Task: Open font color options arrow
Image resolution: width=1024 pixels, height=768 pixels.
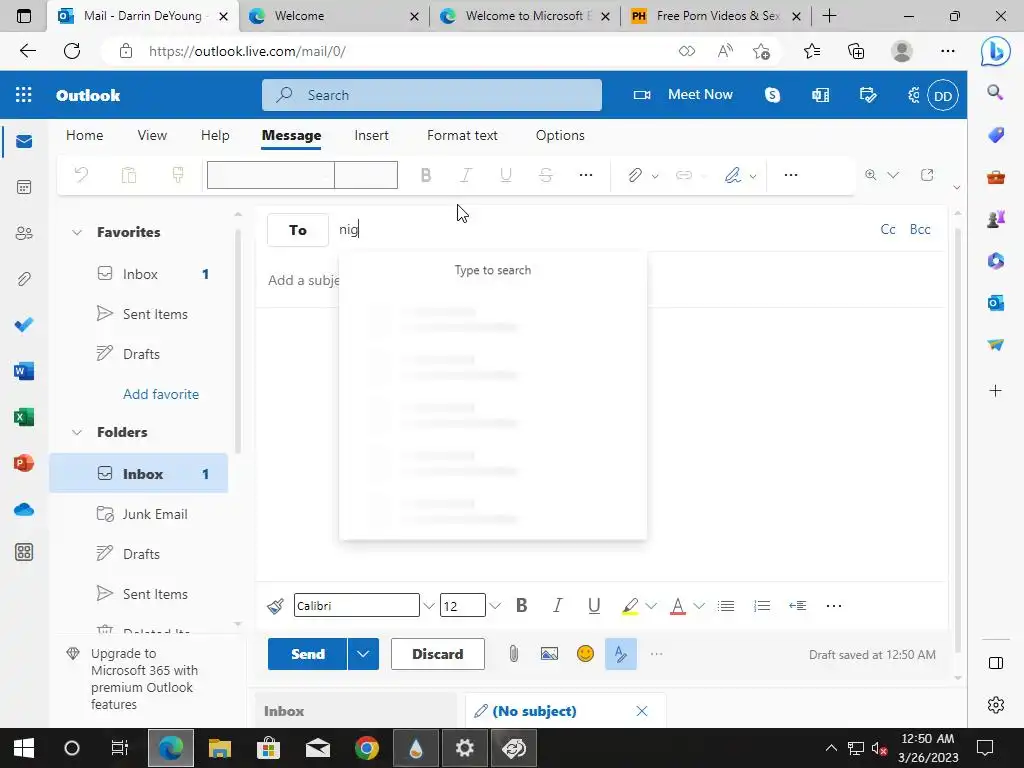Action: [x=699, y=606]
